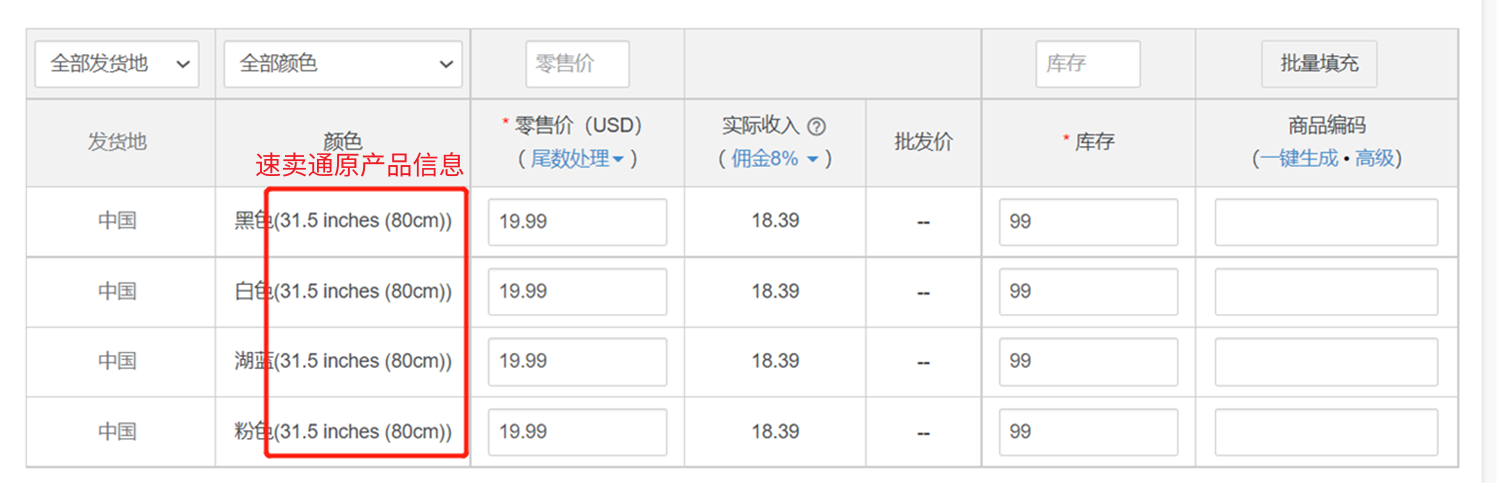This screenshot has width=1501, height=487.
Task: Click the 库存 field for 黑色 row
Action: click(x=1088, y=222)
